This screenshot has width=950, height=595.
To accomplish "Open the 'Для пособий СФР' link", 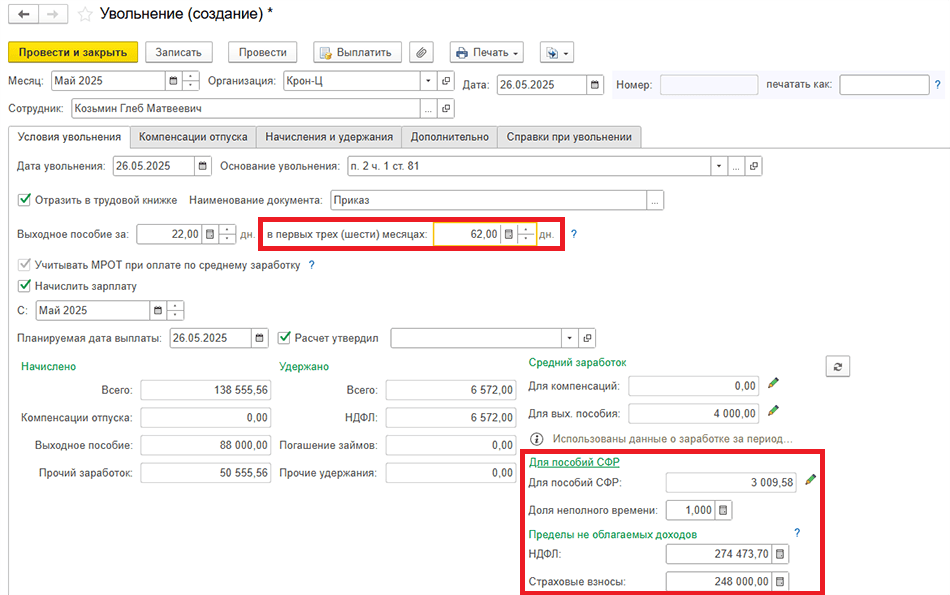I will tap(573, 462).
